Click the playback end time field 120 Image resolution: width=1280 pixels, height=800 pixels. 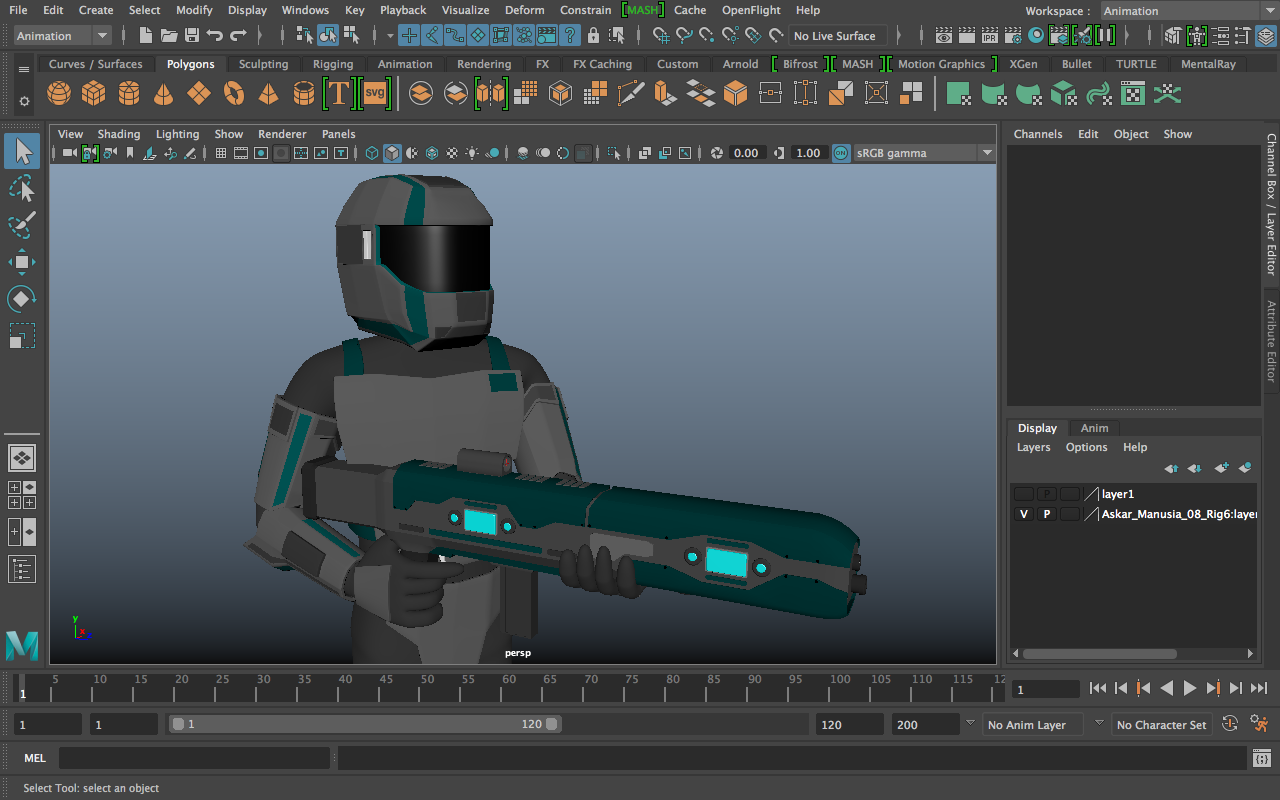[x=849, y=725]
